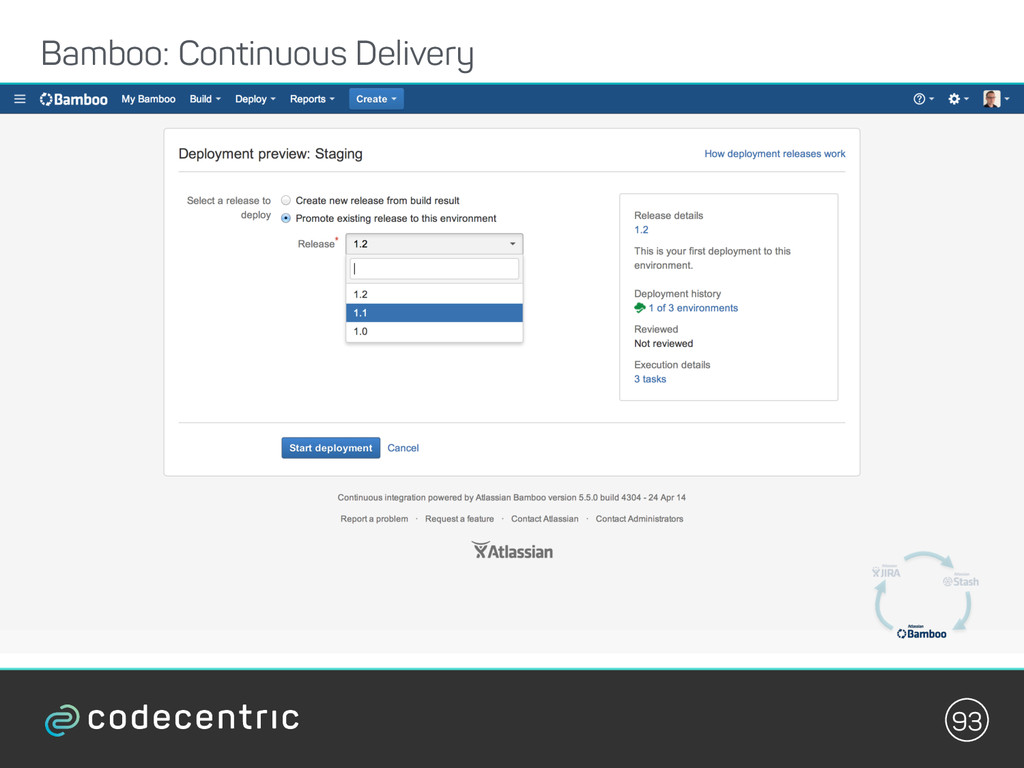
Task: Choose release 1.0 from the list
Action: [434, 331]
